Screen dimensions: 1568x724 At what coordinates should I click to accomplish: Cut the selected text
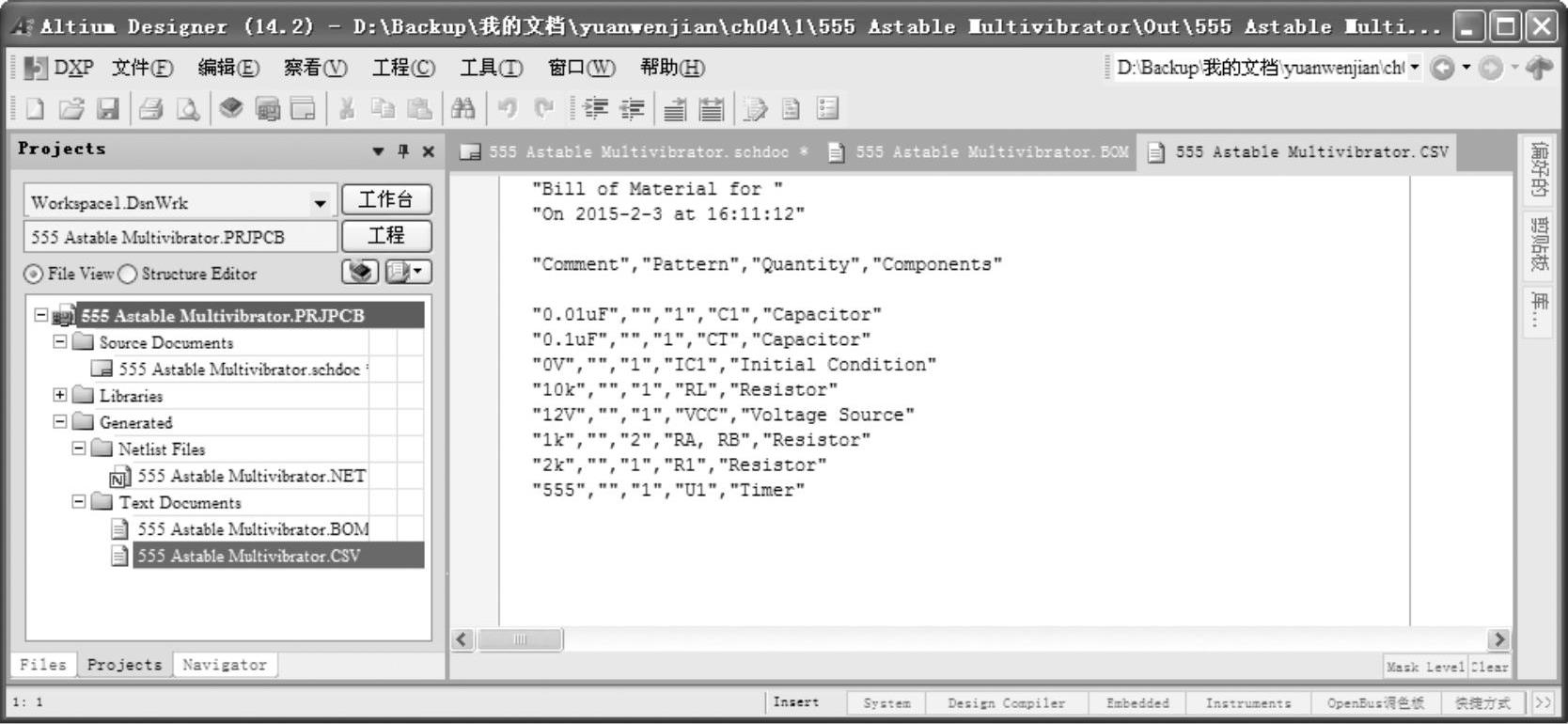click(347, 109)
